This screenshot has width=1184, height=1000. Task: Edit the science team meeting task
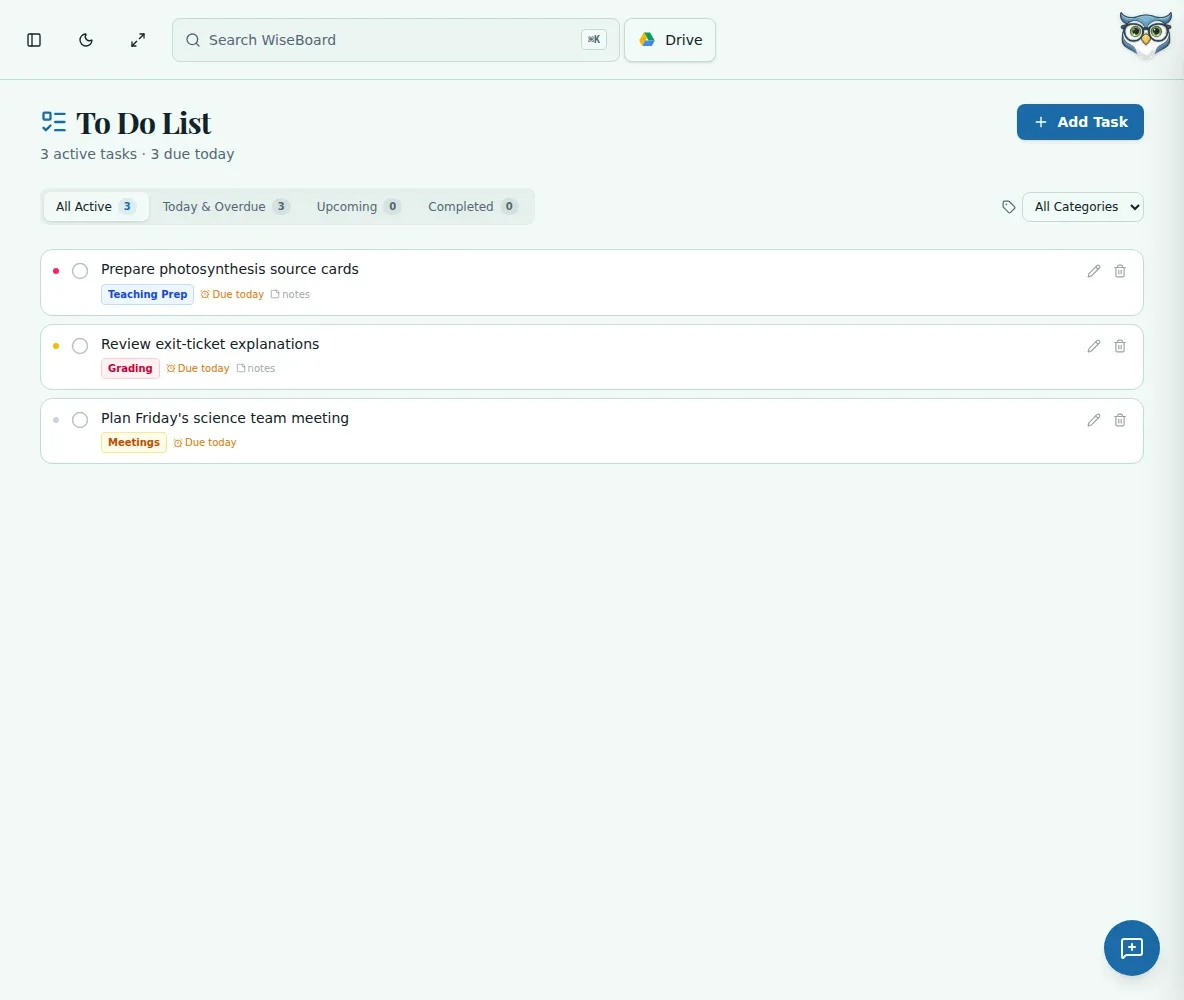point(1093,420)
